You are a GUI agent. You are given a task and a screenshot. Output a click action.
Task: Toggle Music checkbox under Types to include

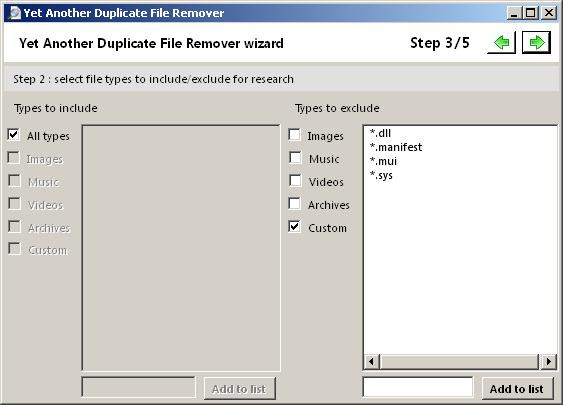tap(14, 181)
